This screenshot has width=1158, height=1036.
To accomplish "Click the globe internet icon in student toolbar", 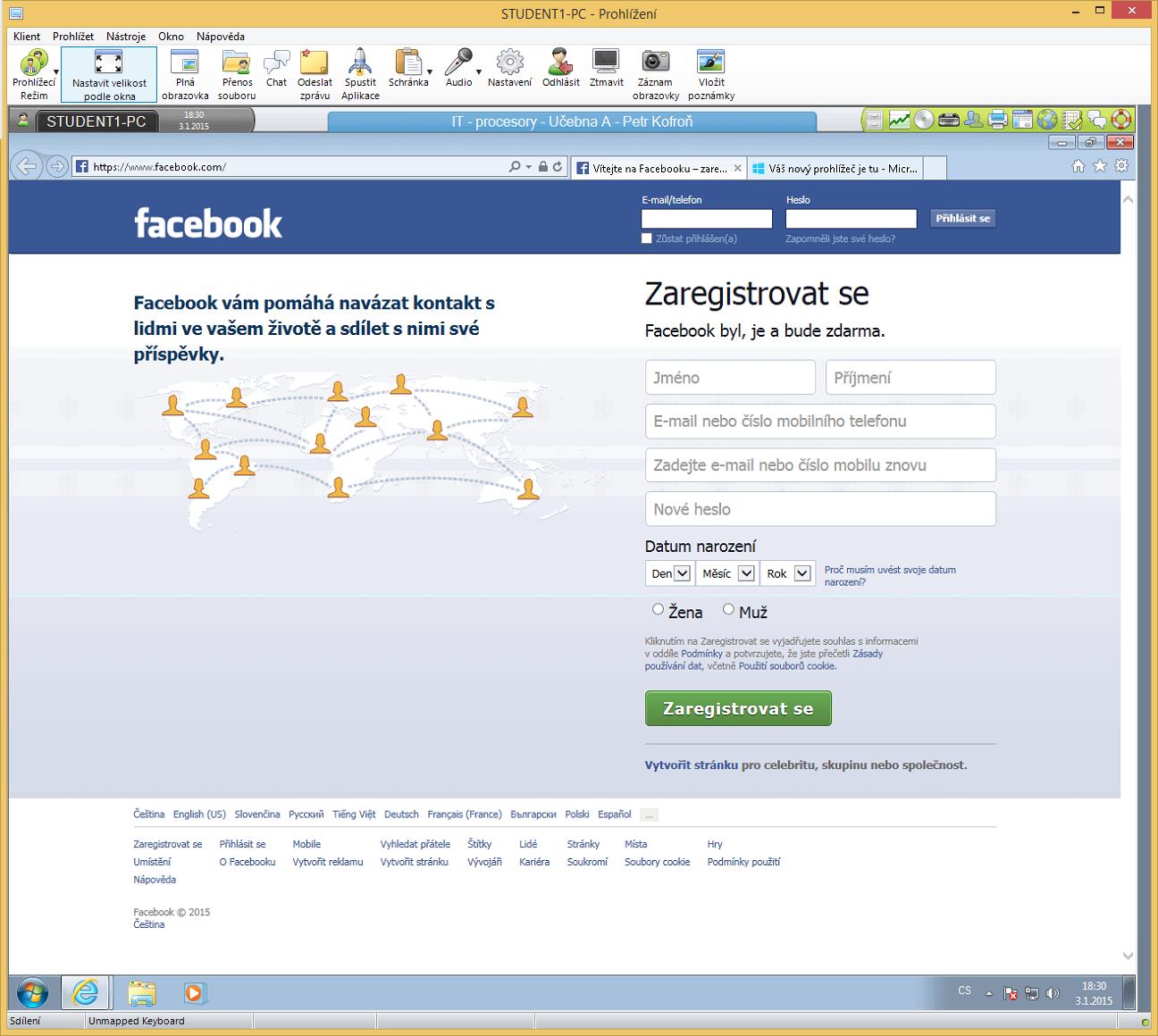I will [1047, 119].
